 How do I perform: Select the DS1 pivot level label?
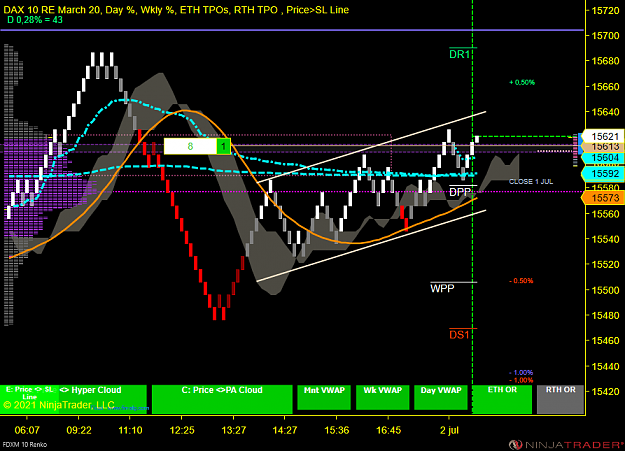(459, 335)
